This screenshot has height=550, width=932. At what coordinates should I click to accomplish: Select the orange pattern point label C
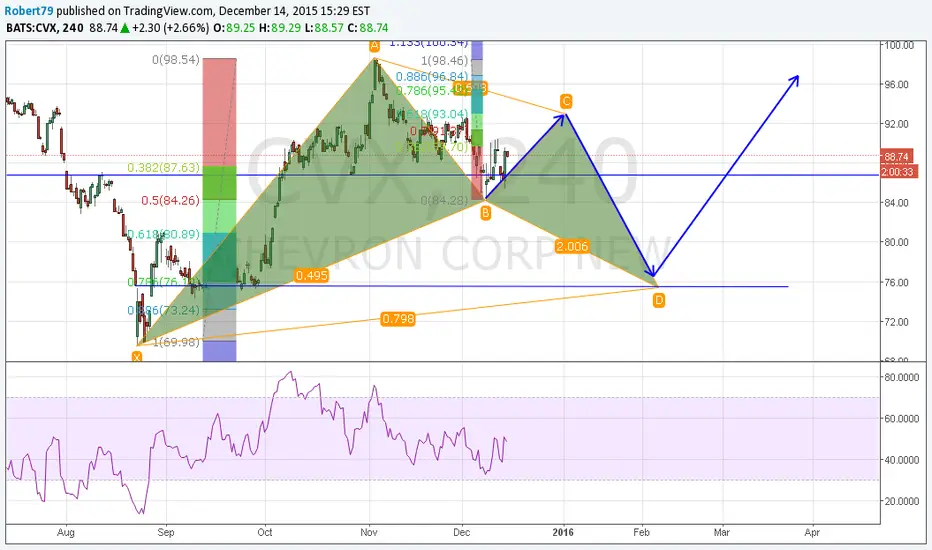click(x=566, y=101)
